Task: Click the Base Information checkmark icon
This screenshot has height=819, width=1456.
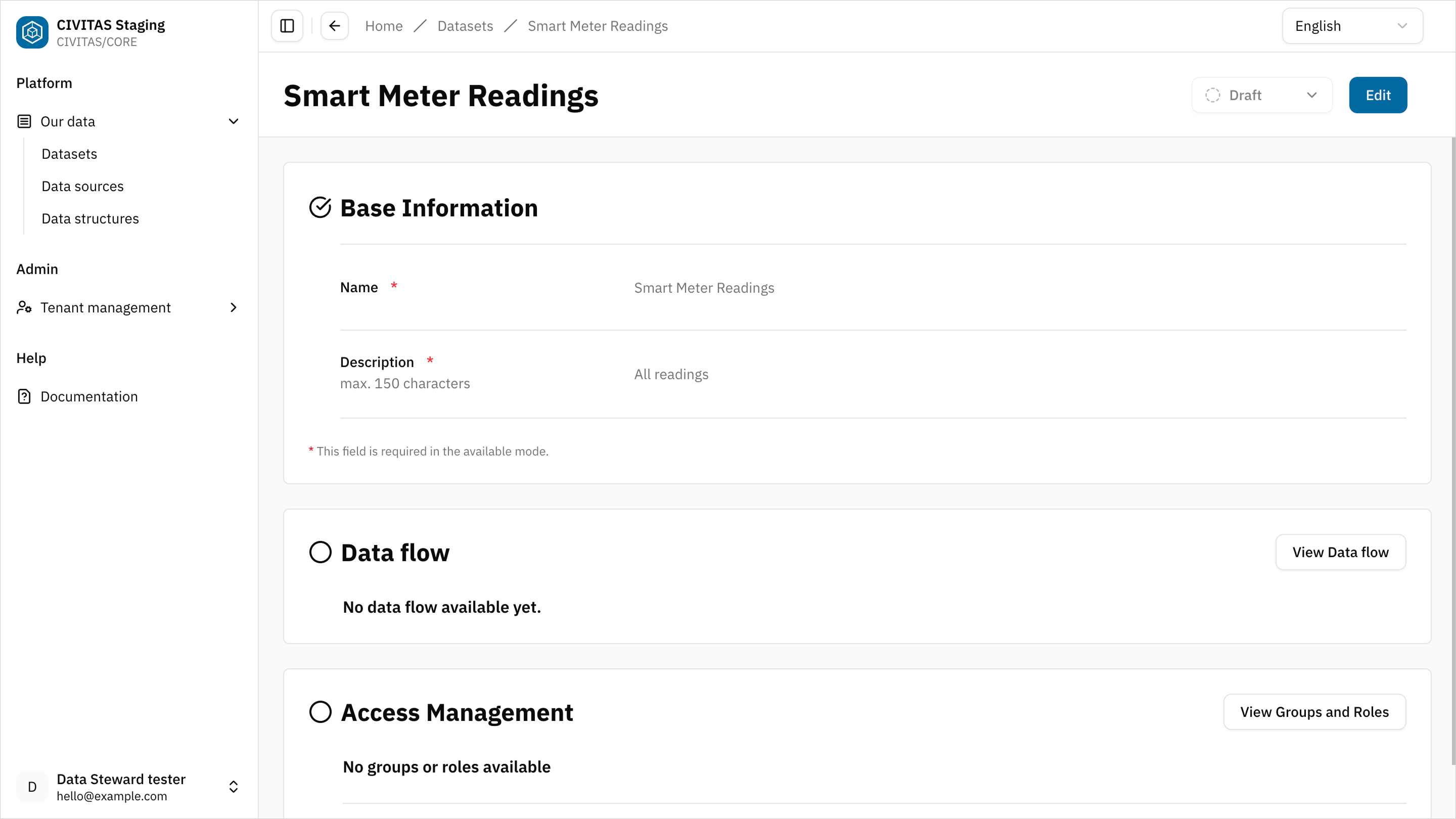Action: click(321, 207)
